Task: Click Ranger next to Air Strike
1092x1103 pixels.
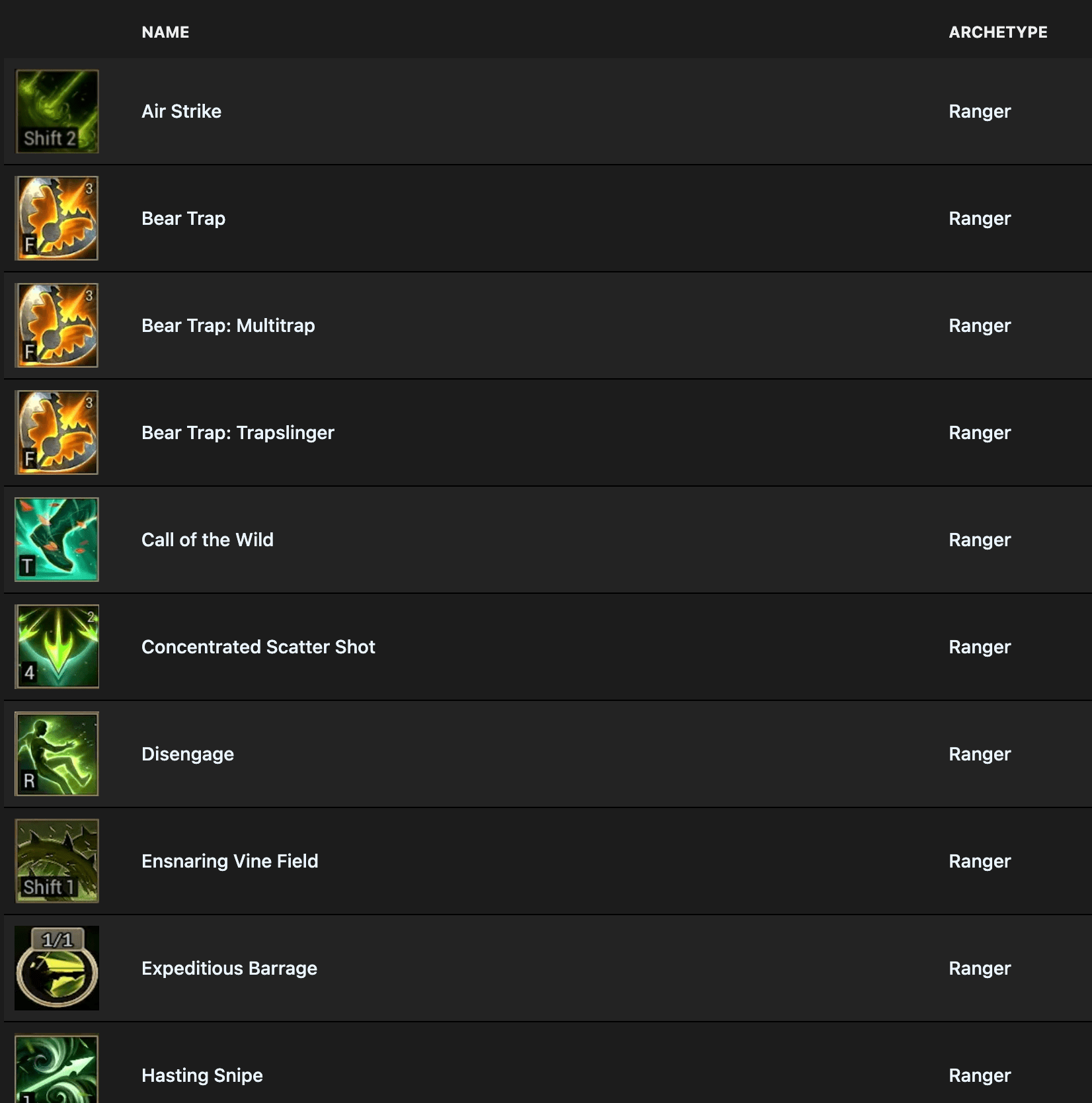Action: (x=979, y=110)
